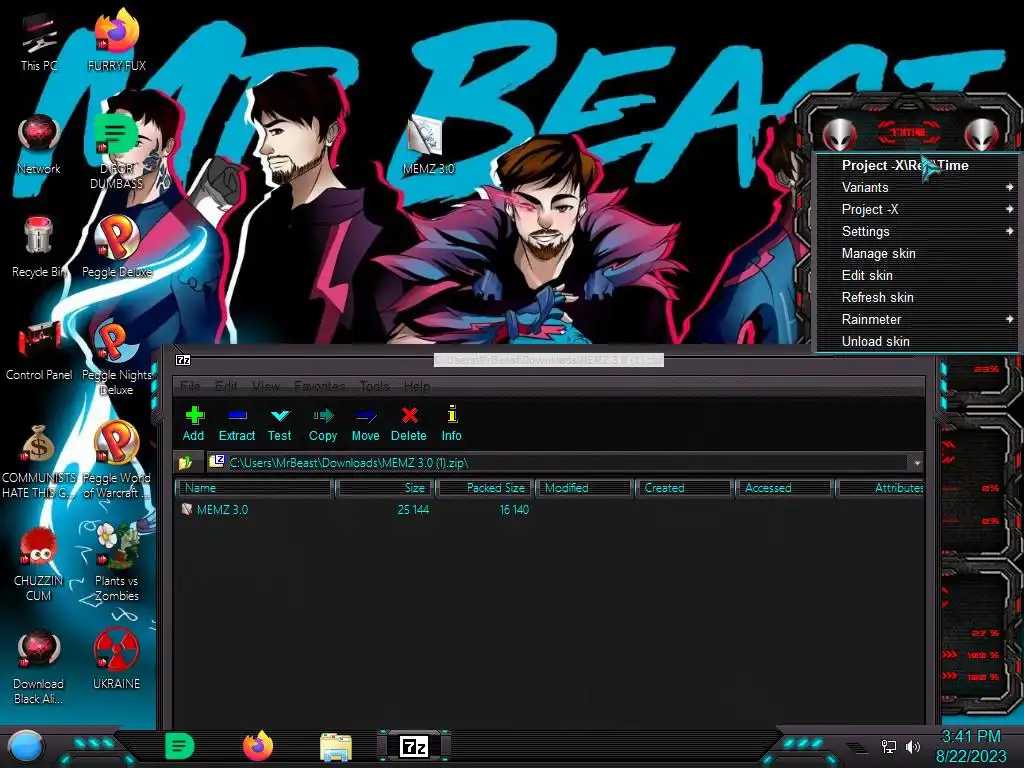Viewport: 1024px width, 768px height.
Task: Open the UKRAINE desktop shortcut
Action: pyautogui.click(x=116, y=659)
